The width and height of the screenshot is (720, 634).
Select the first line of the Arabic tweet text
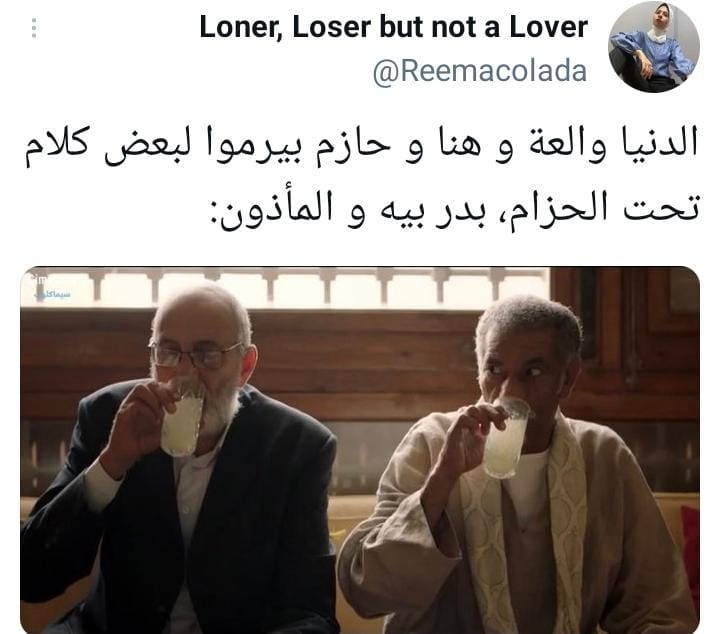pyautogui.click(x=361, y=146)
